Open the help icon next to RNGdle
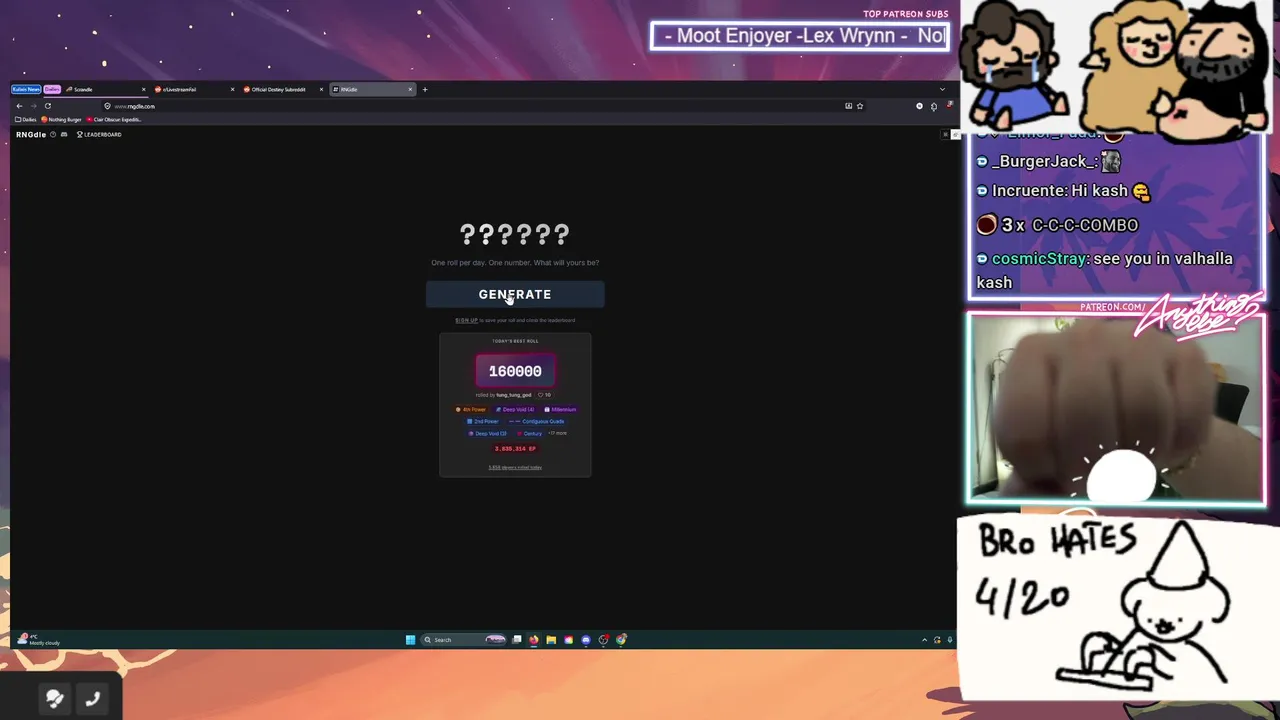The image size is (1280, 720). pos(53,134)
